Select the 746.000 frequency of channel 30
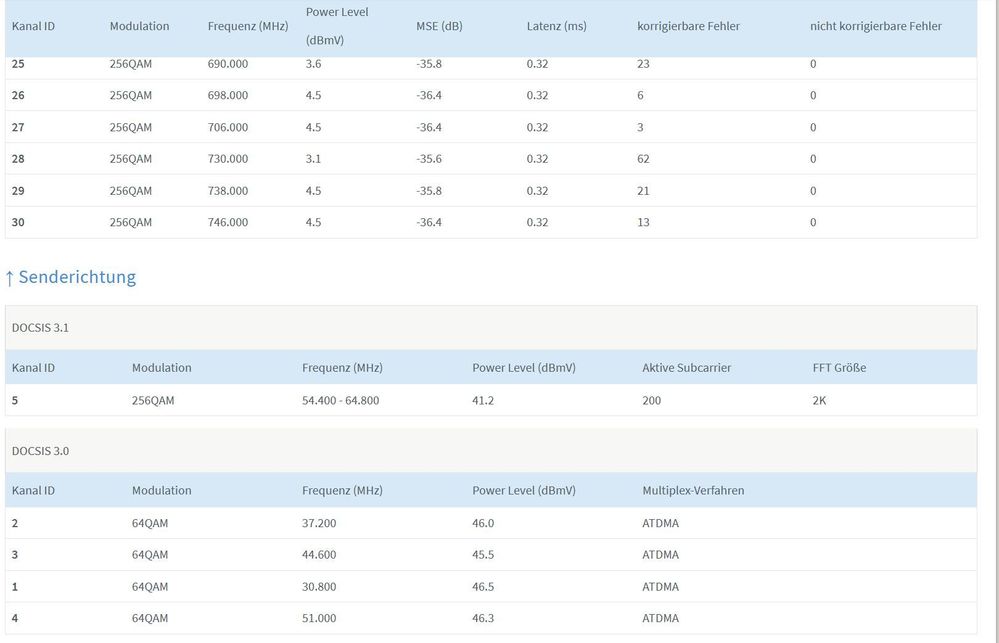999x643 pixels. click(228, 223)
